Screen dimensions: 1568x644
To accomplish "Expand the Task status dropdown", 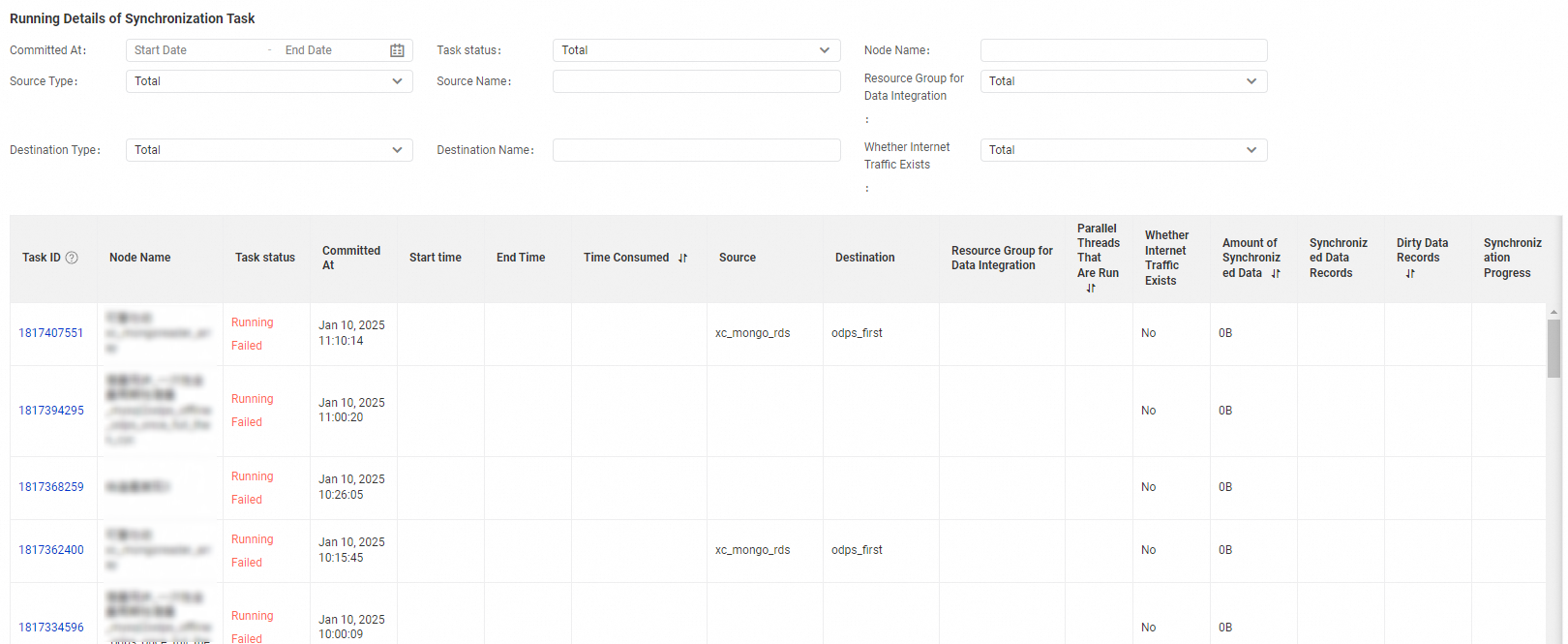I will click(696, 50).
